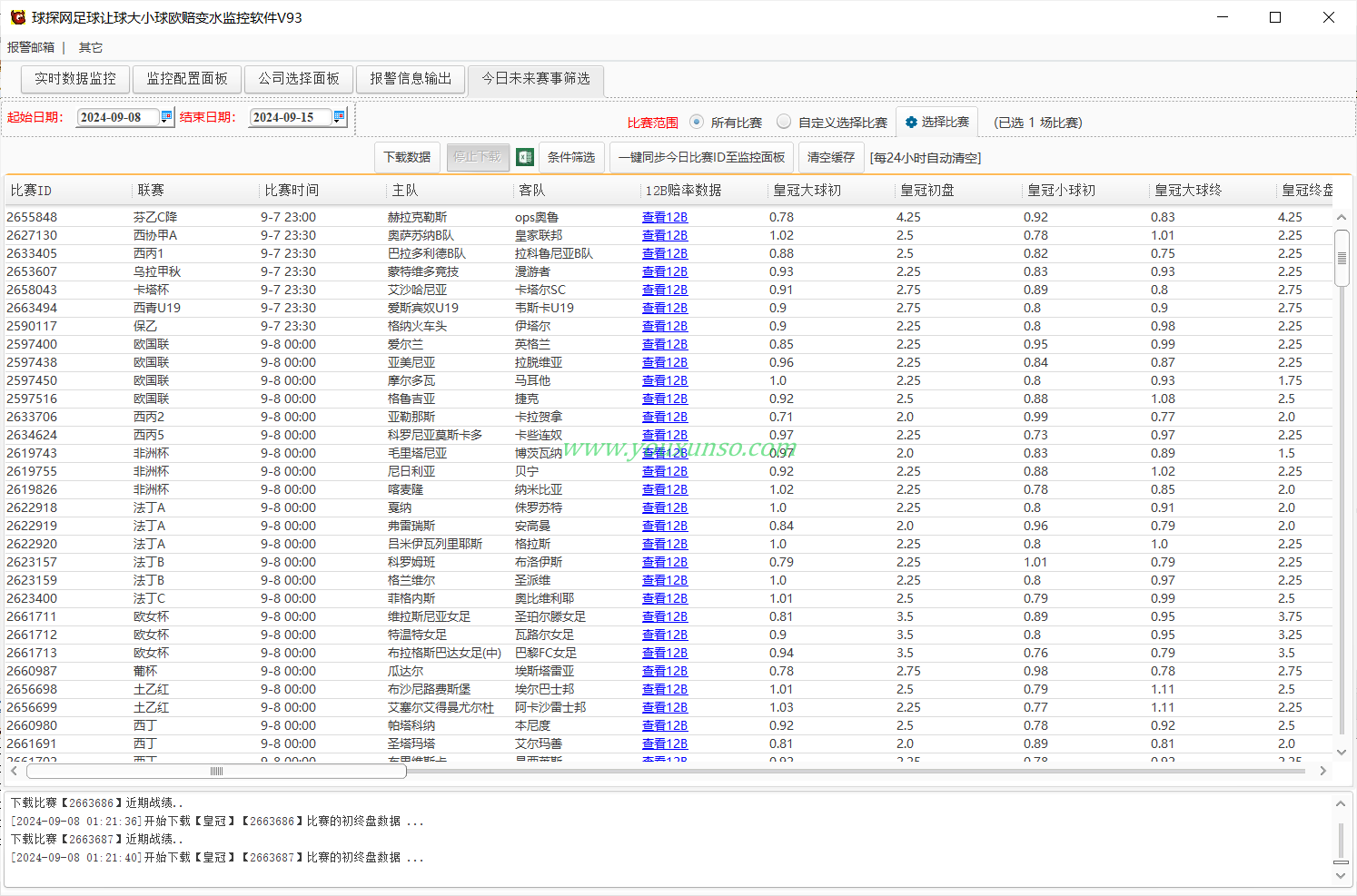Click 查看12B link for match 2660980
Viewport: 1357px width, 896px height.
(665, 725)
